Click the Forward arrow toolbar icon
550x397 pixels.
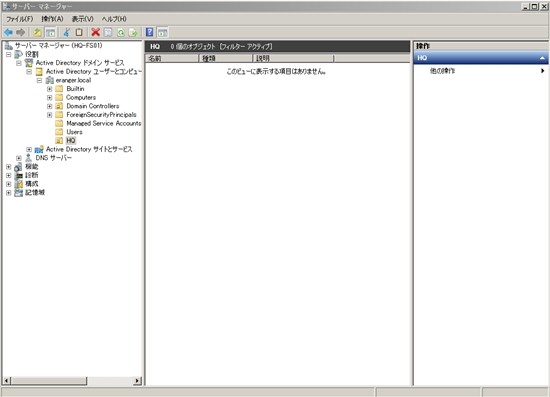pos(21,33)
